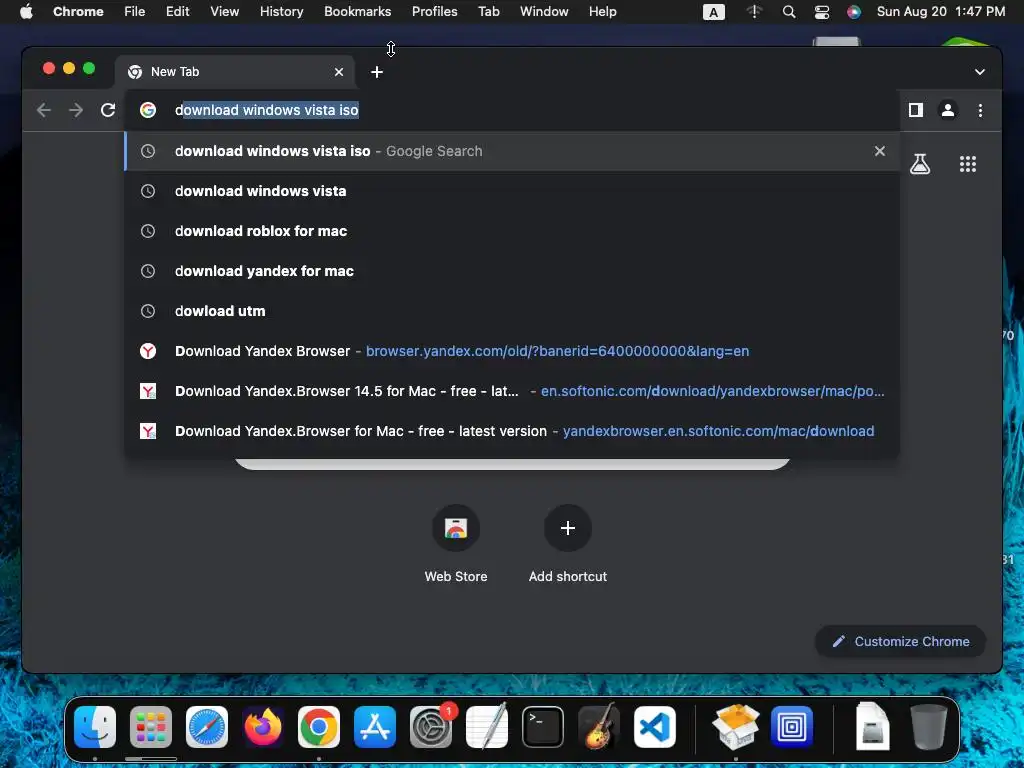Screen dimensions: 1024x768
Task: Click the Google icon in the address bar
Action: point(148,110)
